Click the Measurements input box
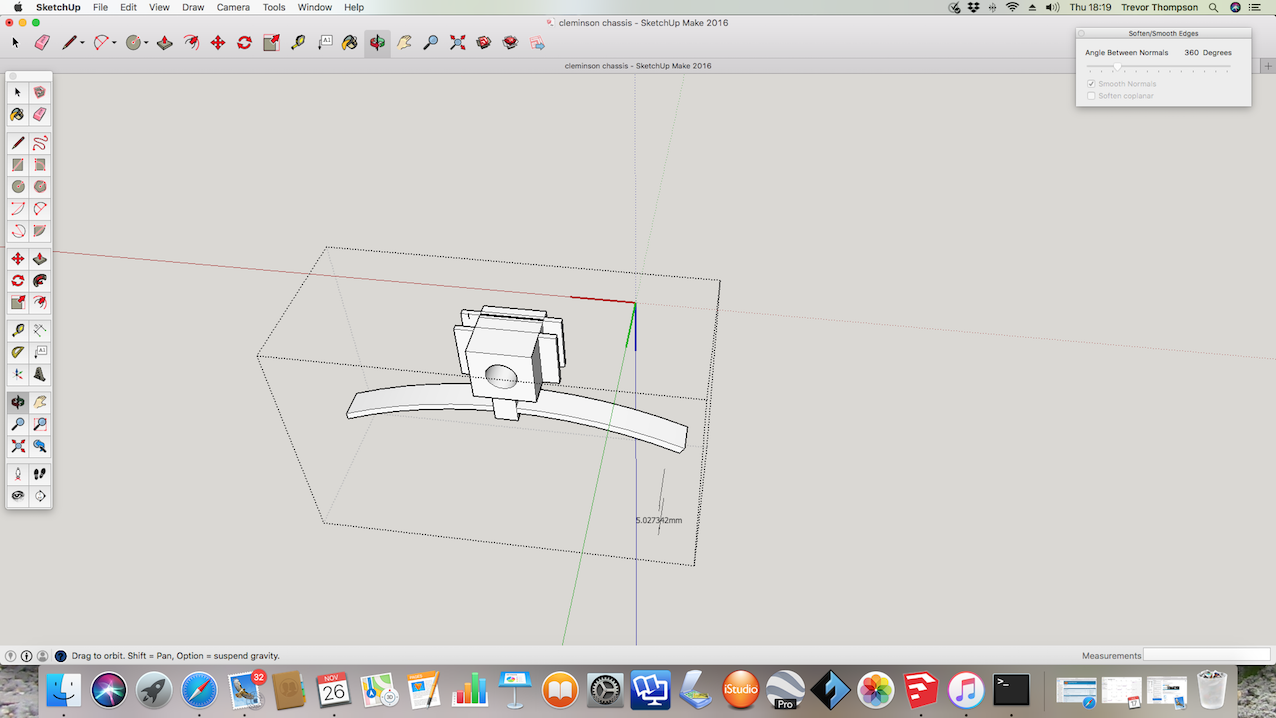Viewport: 1276px width, 718px height. coord(1207,656)
